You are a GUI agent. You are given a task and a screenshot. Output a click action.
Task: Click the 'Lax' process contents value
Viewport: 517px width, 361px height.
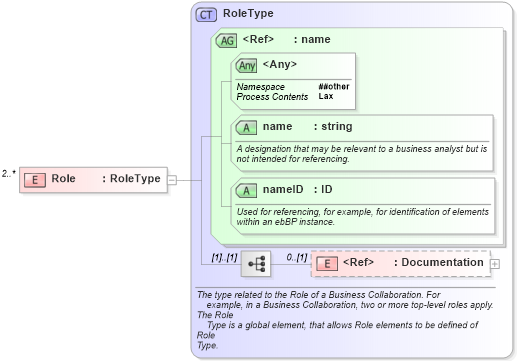[x=326, y=96]
